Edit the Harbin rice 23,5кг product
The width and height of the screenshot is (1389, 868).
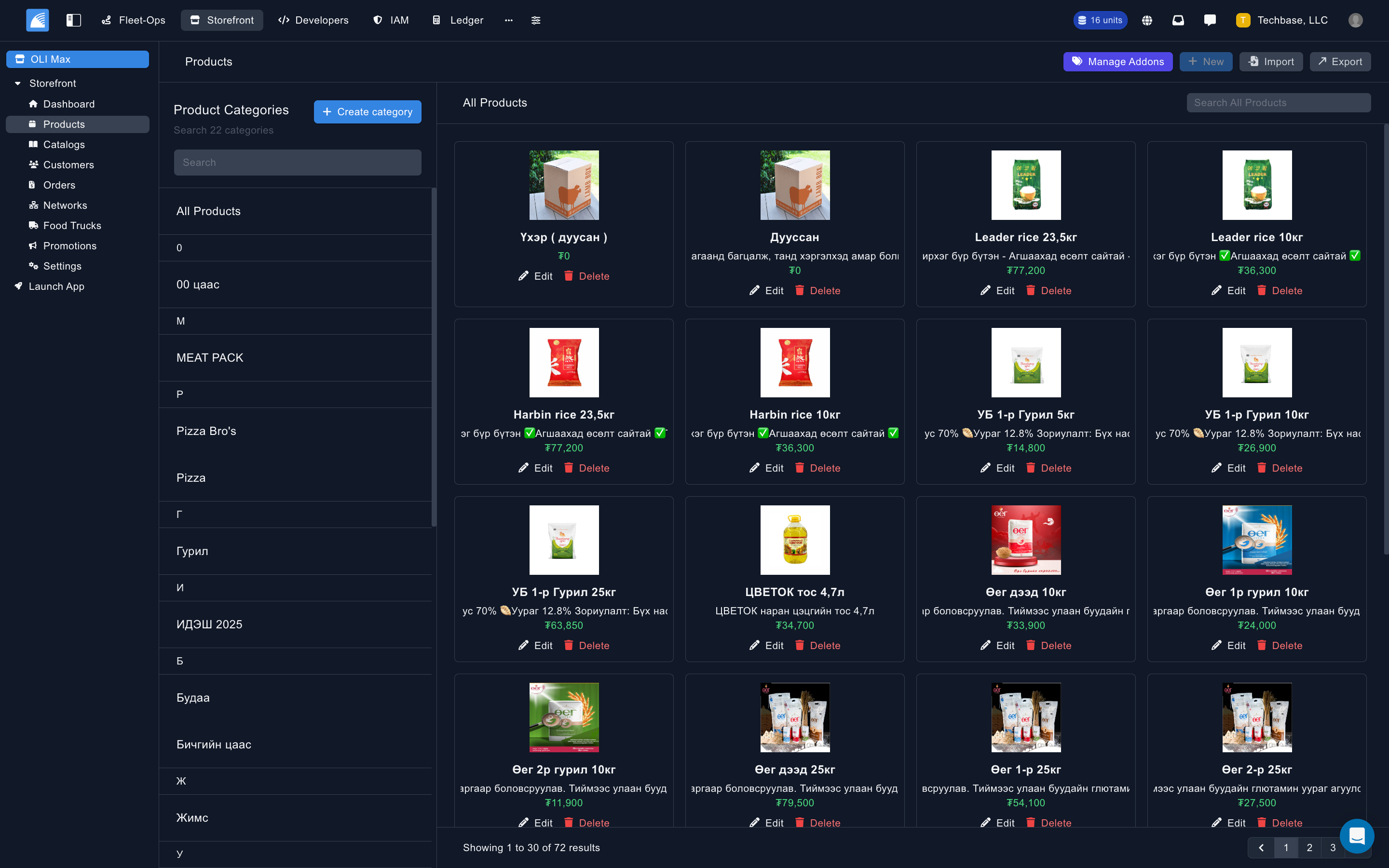pyautogui.click(x=535, y=468)
